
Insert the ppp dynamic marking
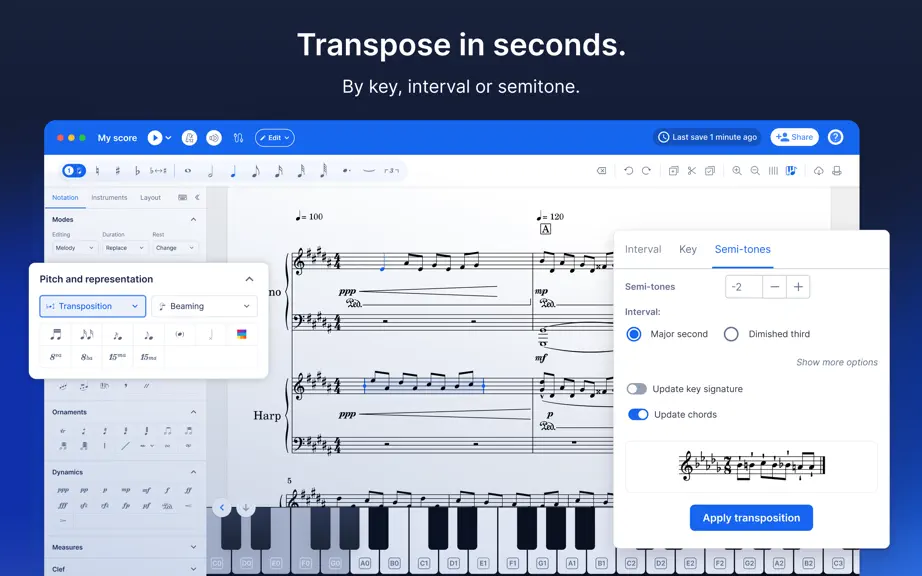click(63, 490)
